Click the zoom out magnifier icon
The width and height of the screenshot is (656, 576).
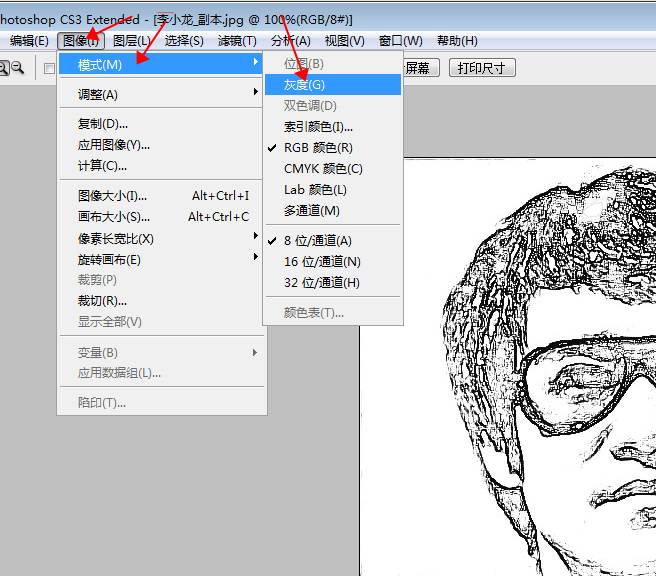click(x=17, y=68)
